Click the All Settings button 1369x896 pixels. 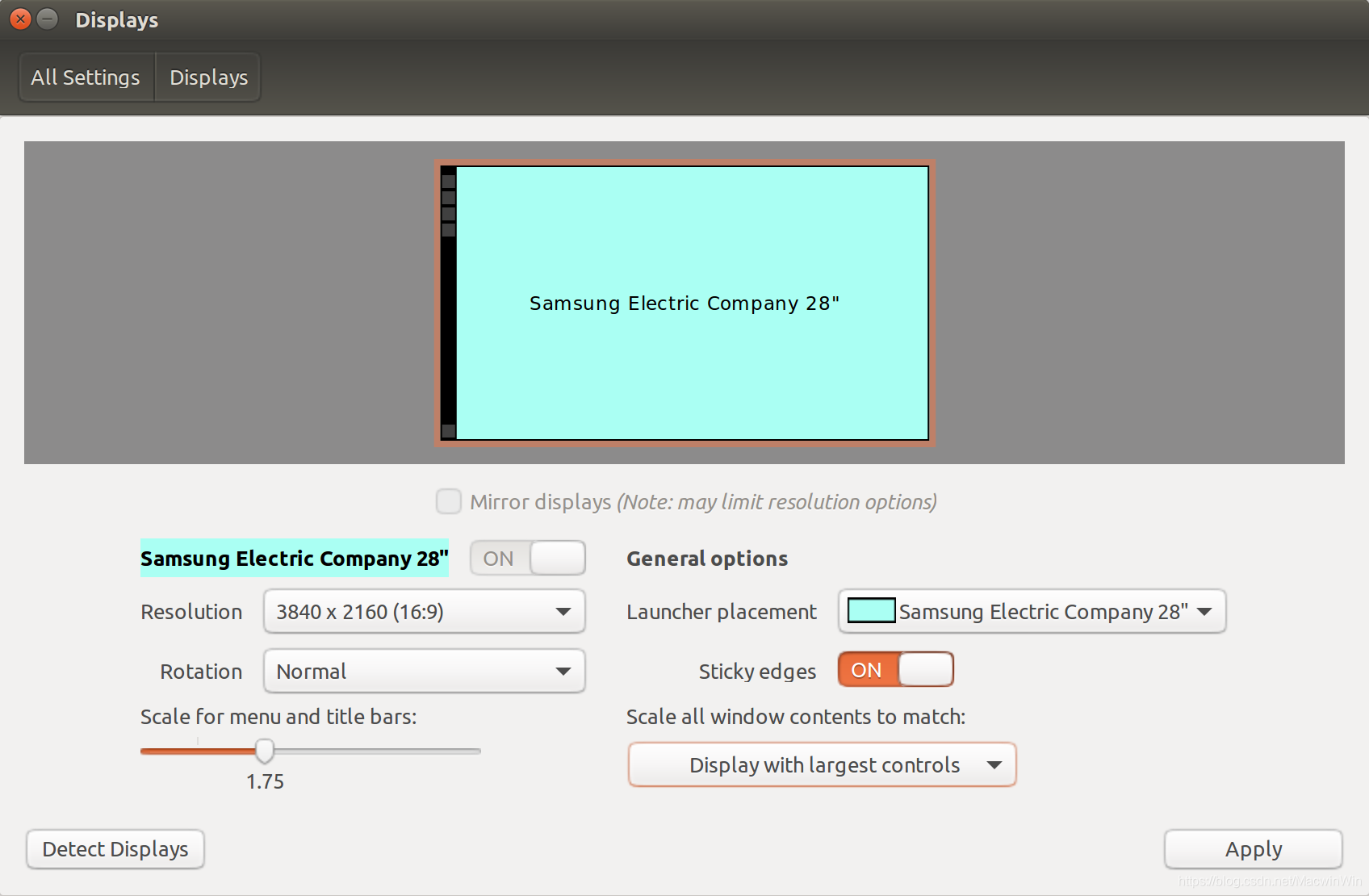[86, 77]
